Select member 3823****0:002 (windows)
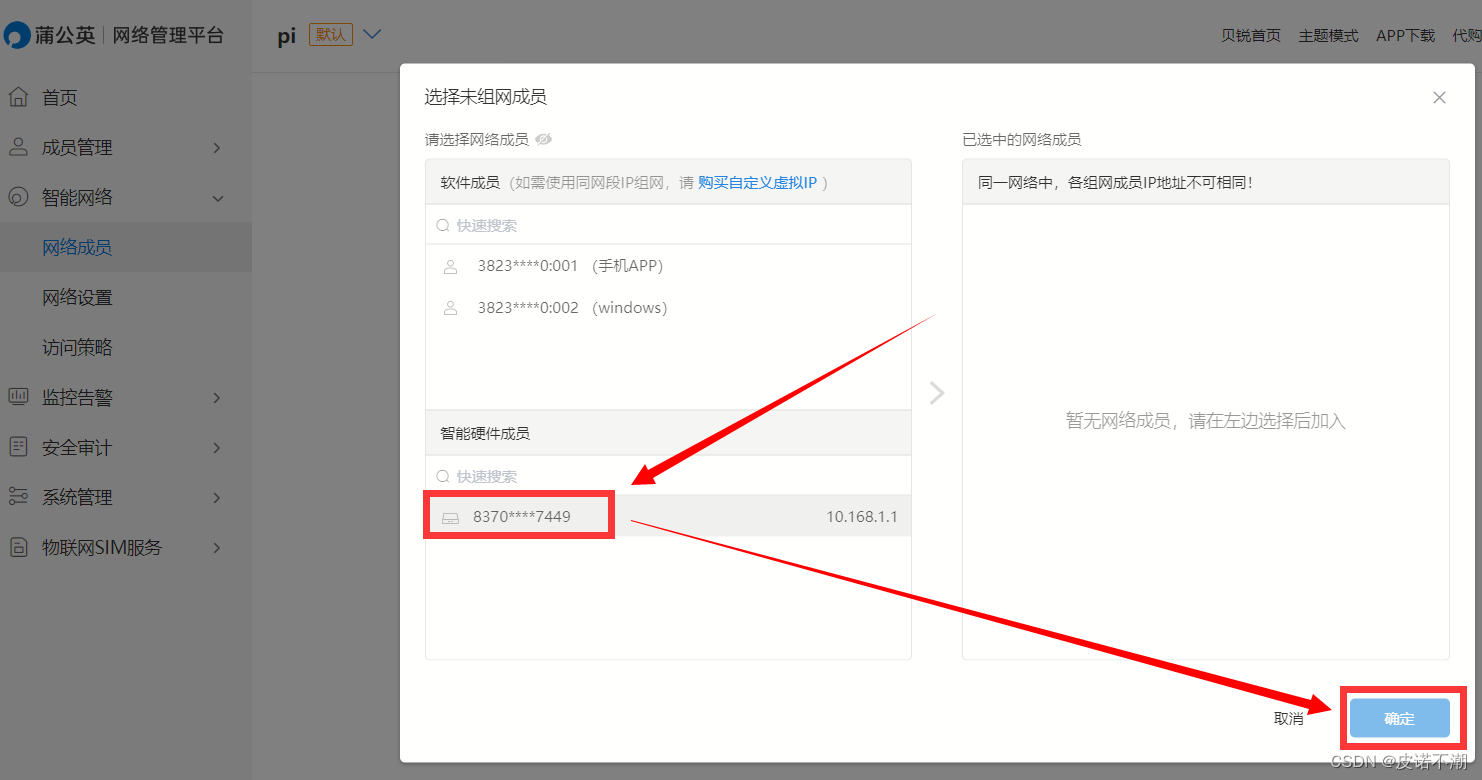This screenshot has width=1482, height=780. (x=668, y=308)
